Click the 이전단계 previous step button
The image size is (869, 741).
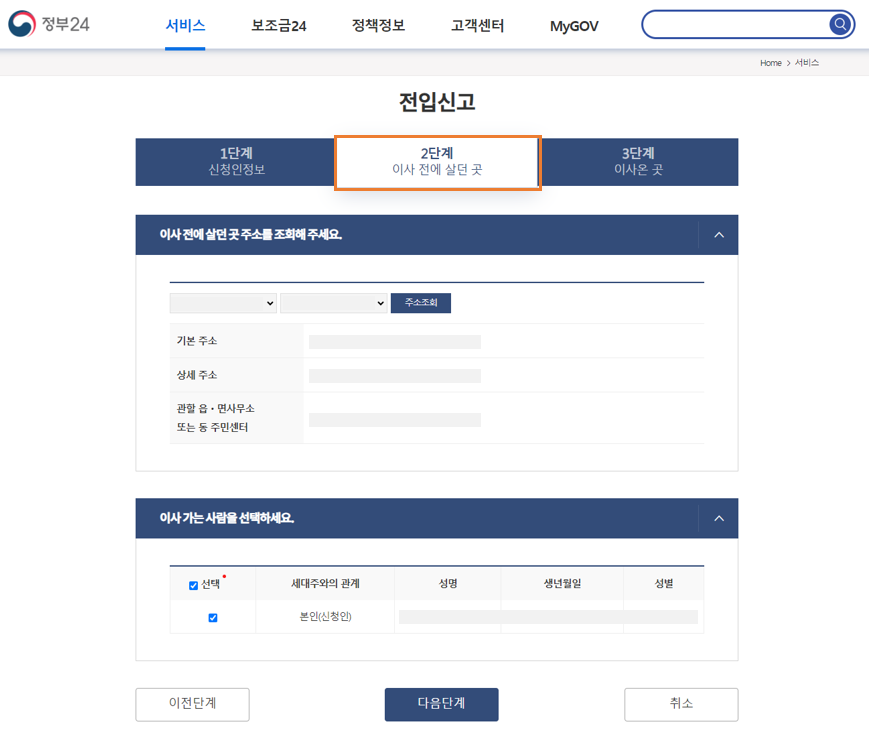click(192, 704)
